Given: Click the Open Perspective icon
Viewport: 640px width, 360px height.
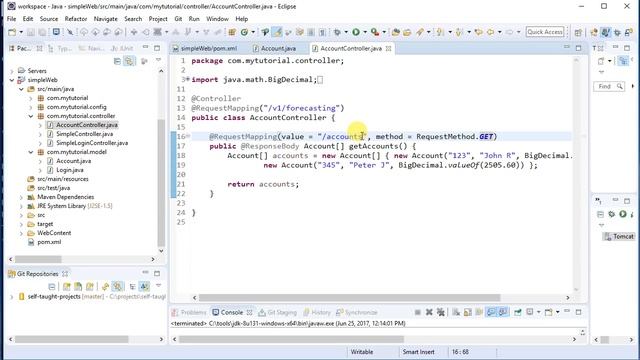Looking at the screenshot, I should click(578, 32).
